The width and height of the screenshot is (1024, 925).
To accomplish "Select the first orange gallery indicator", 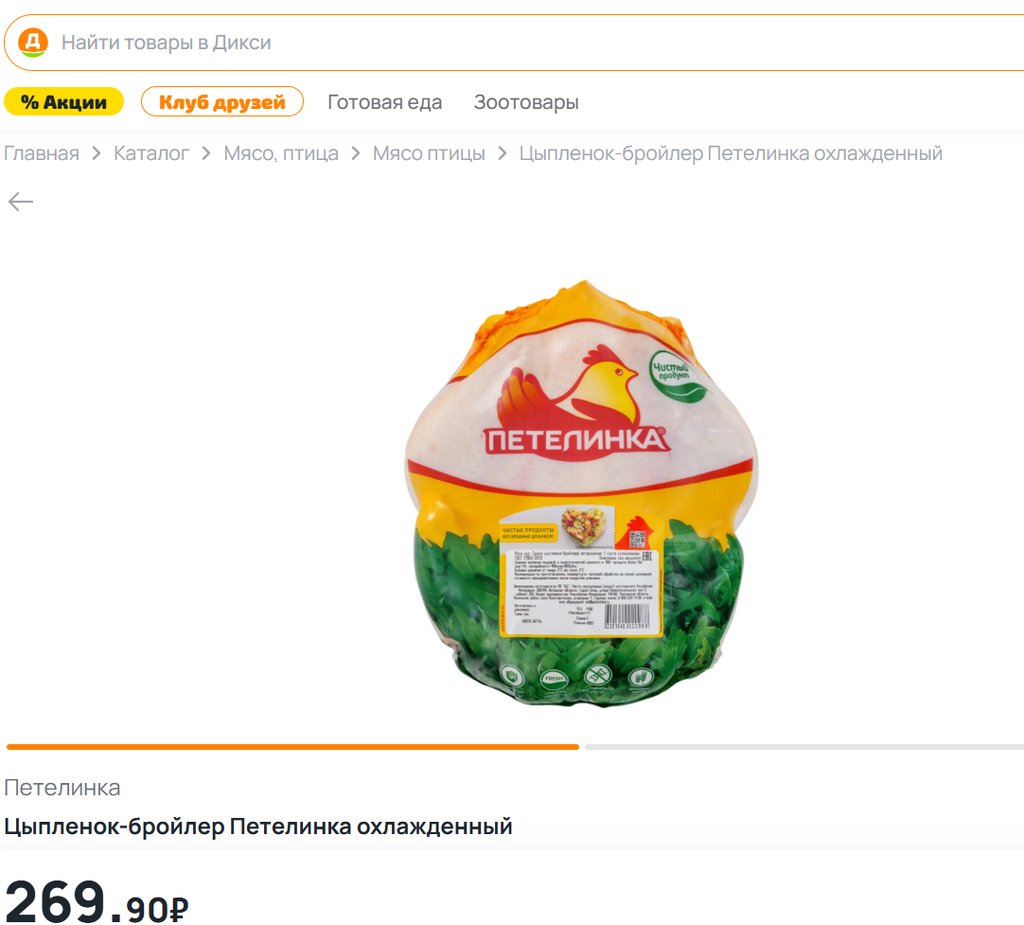I will [x=293, y=747].
